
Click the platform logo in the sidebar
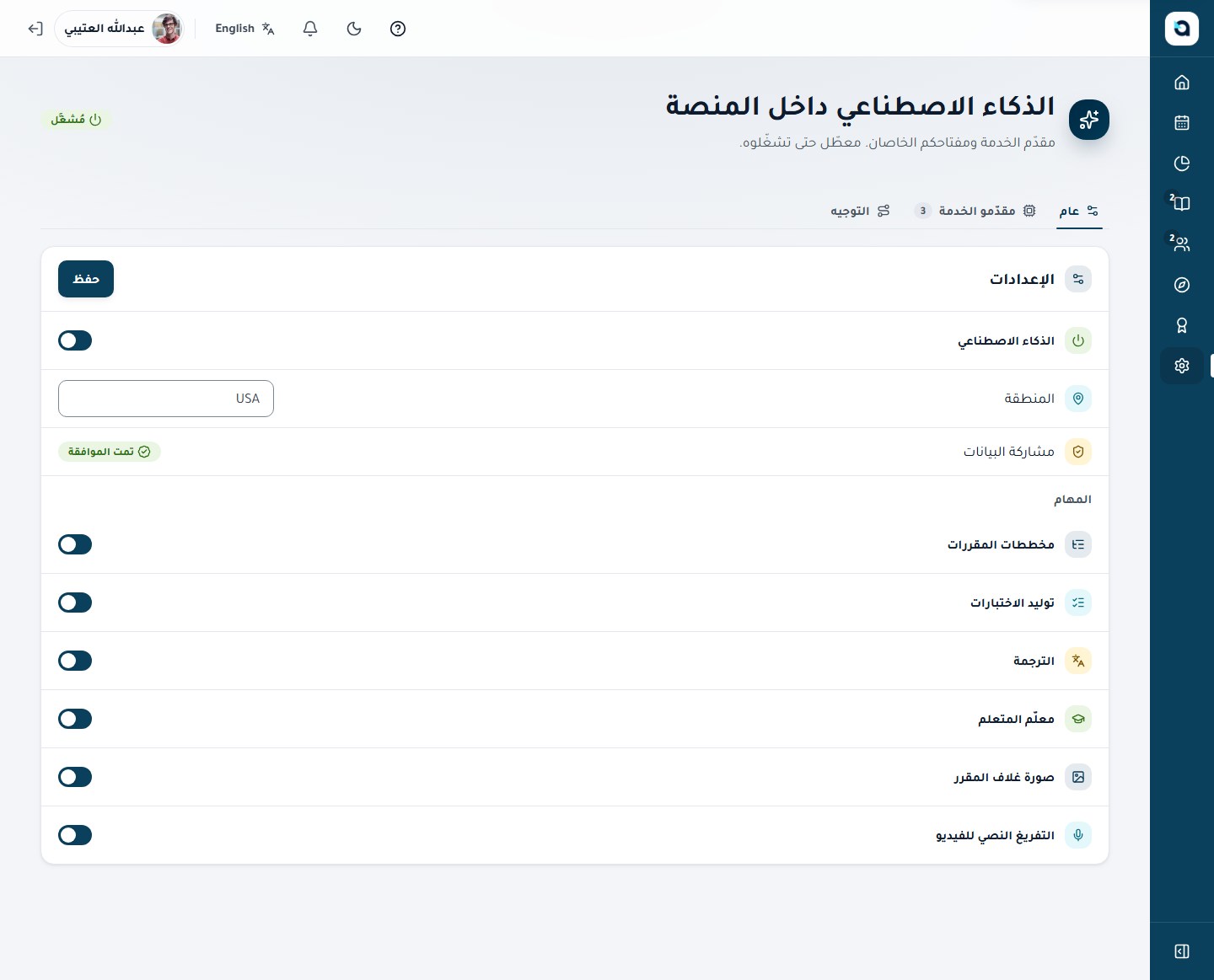point(1182,29)
